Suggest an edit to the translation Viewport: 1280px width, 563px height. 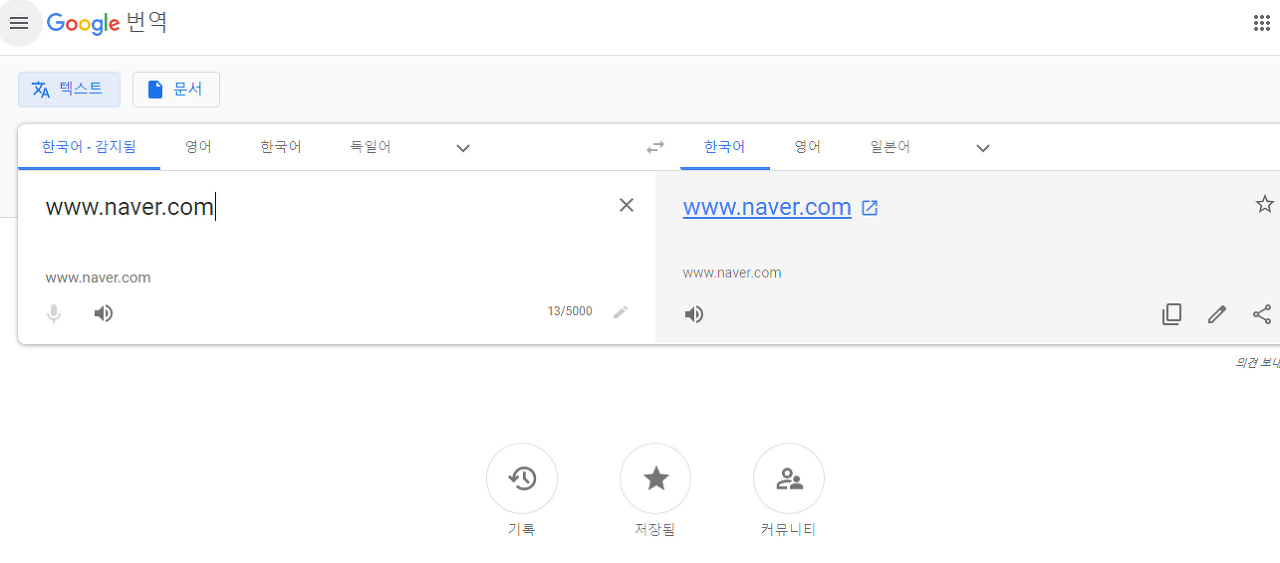click(x=1217, y=314)
